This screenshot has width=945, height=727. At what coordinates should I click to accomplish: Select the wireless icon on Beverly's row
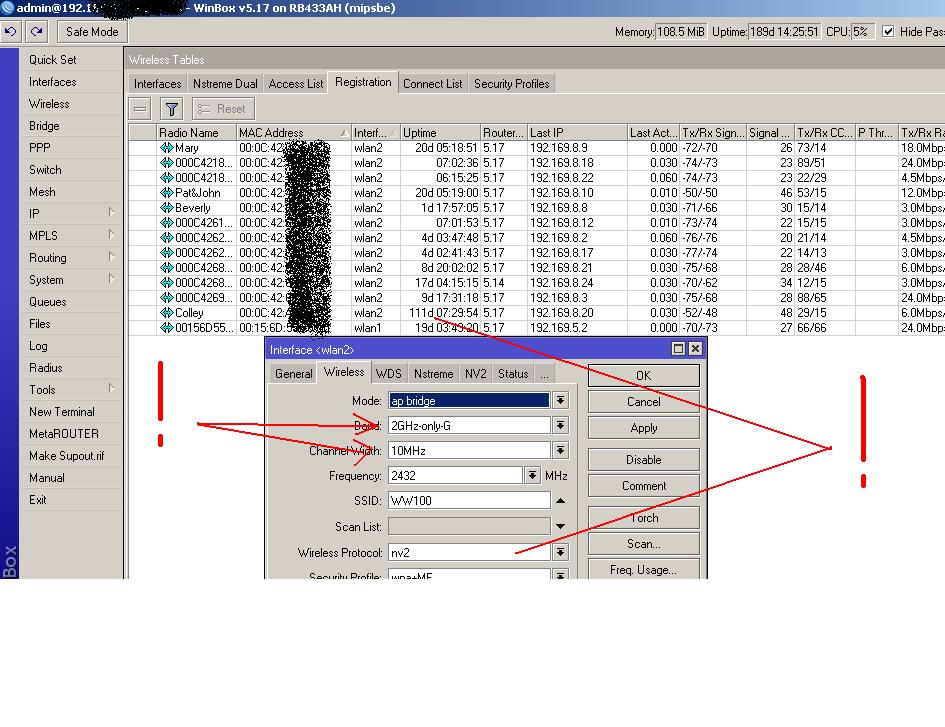(x=166, y=208)
